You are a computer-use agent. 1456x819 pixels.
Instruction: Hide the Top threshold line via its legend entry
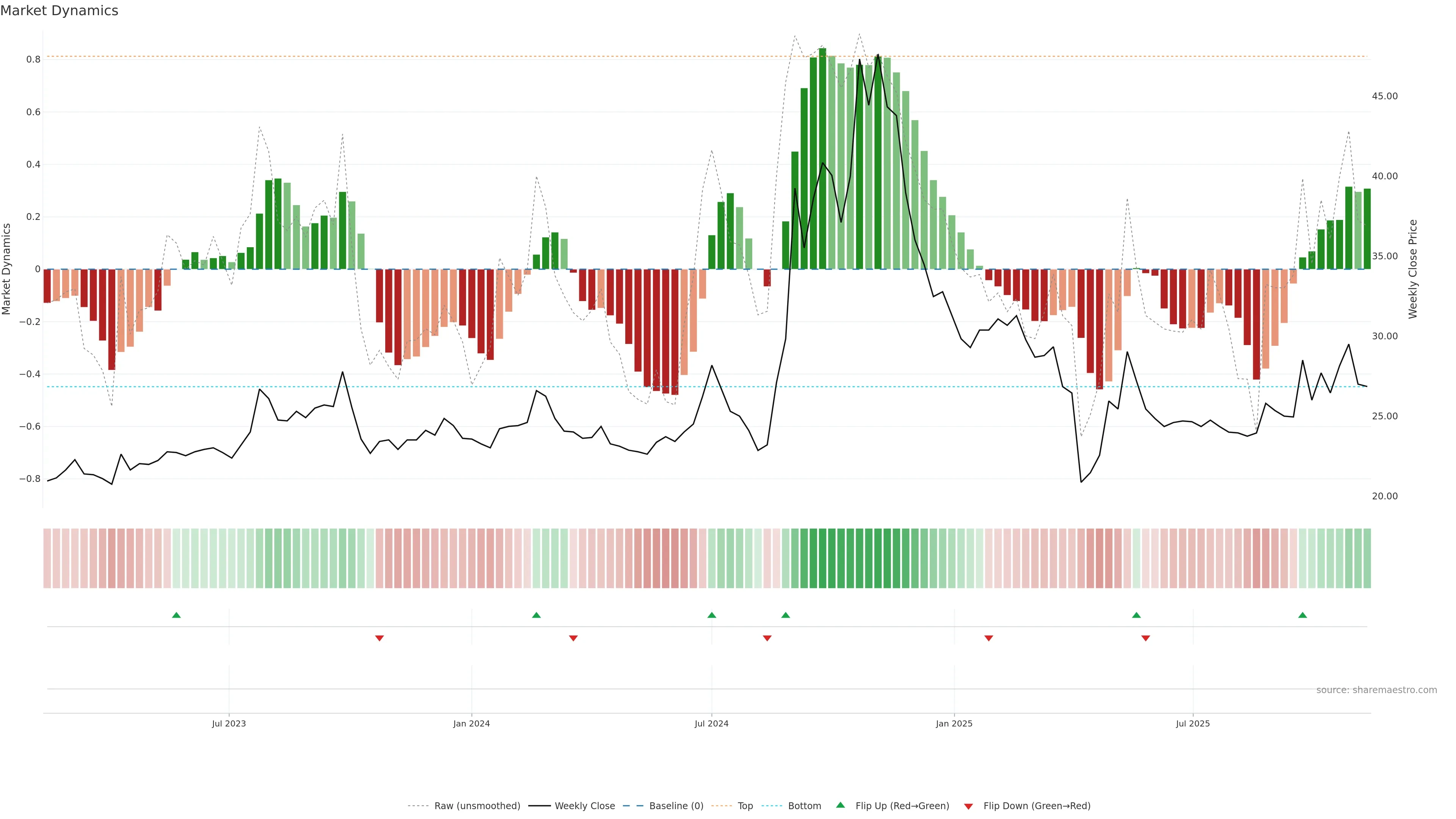tap(745, 806)
